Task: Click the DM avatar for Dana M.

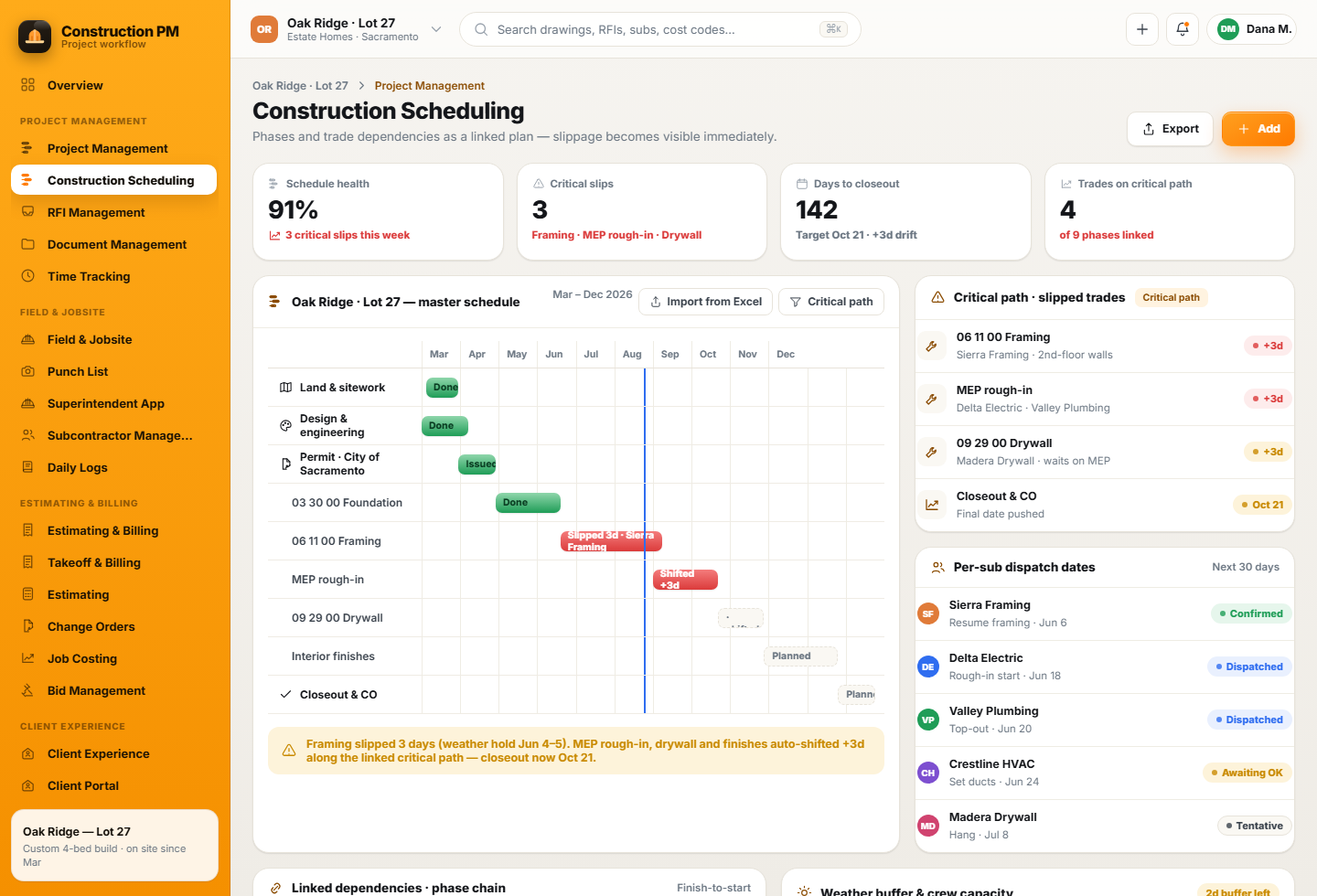Action: tap(1228, 29)
